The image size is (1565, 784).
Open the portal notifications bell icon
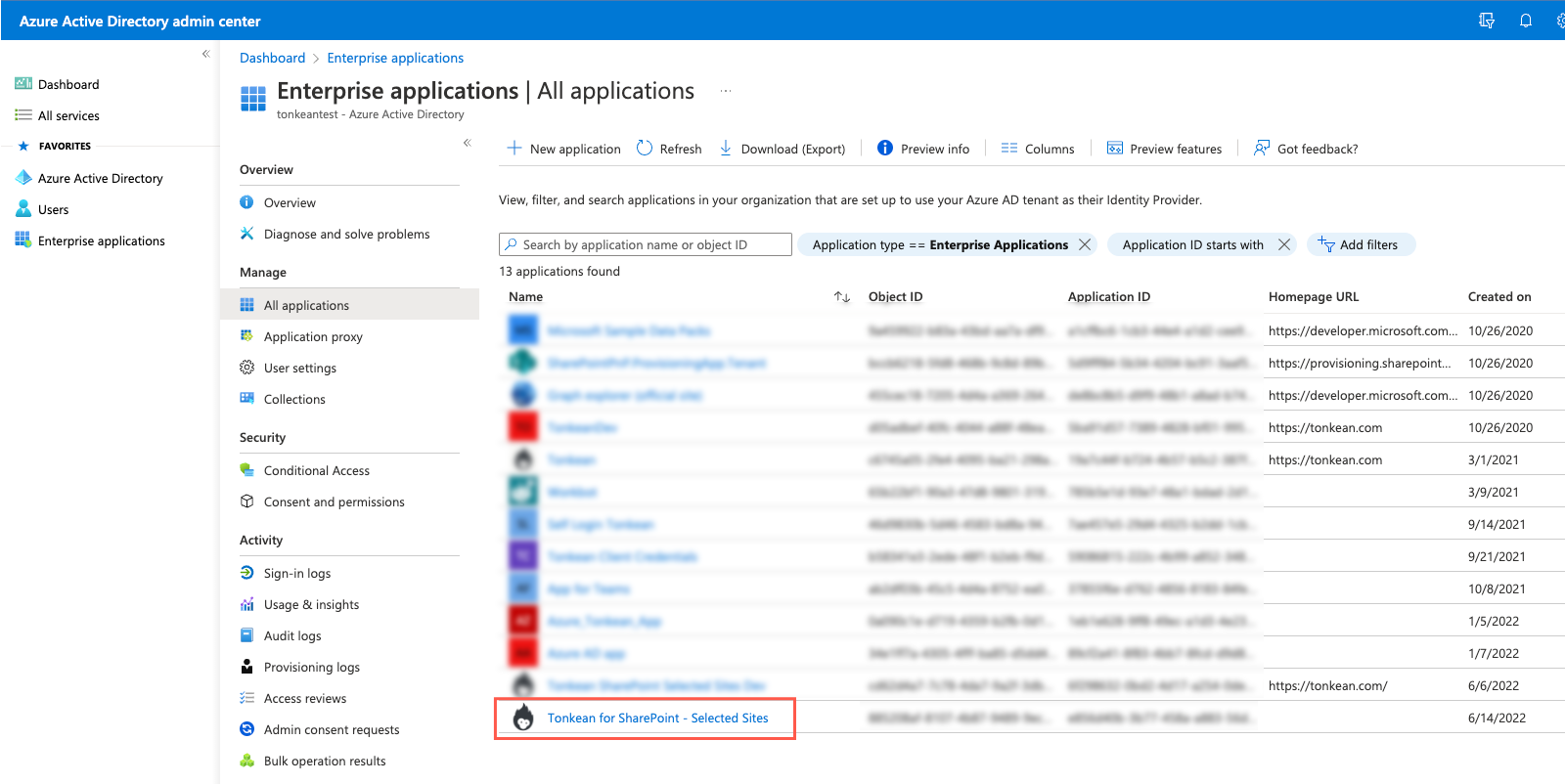click(1525, 21)
